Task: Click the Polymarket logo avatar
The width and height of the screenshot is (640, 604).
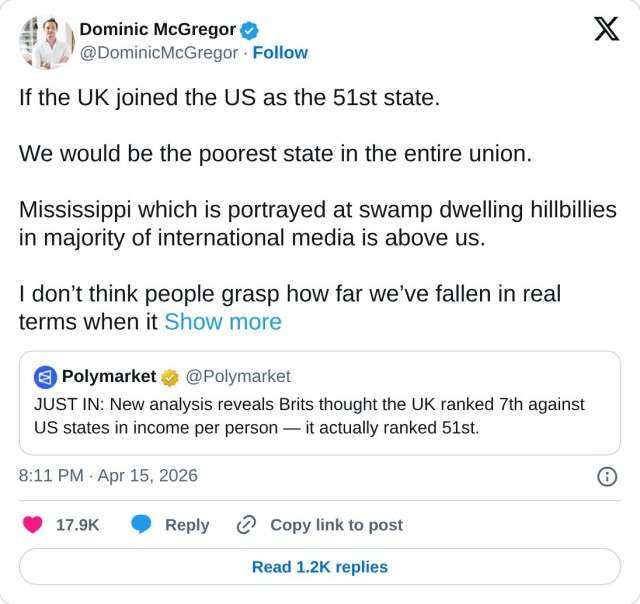Action: pos(45,377)
